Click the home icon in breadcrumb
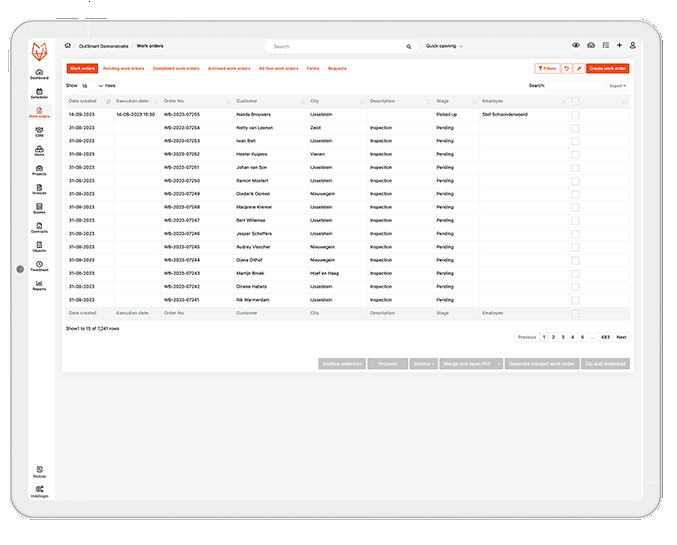 (x=68, y=46)
